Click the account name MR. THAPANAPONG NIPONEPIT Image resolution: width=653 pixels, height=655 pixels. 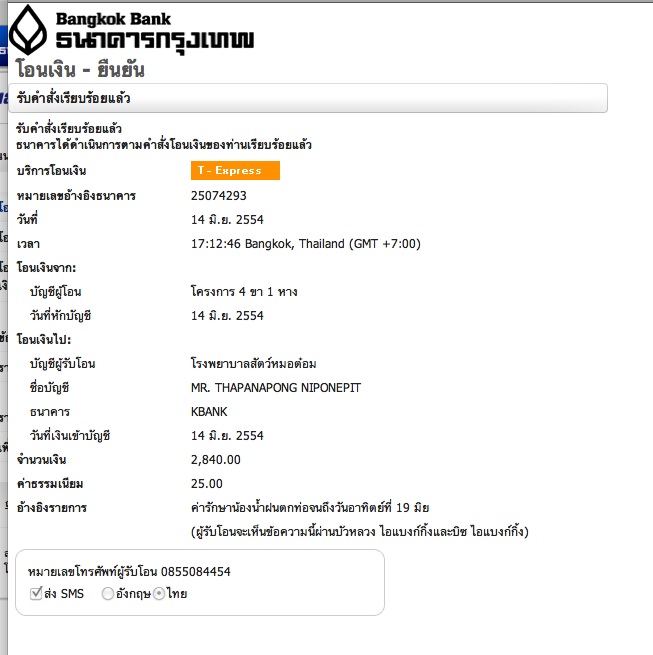(276, 388)
